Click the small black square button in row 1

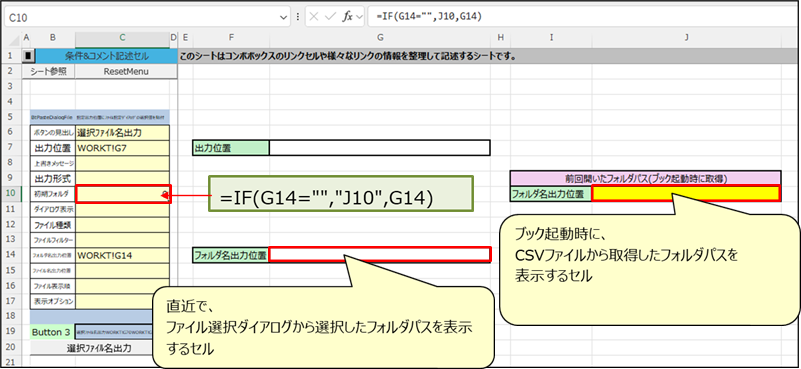coord(29,56)
